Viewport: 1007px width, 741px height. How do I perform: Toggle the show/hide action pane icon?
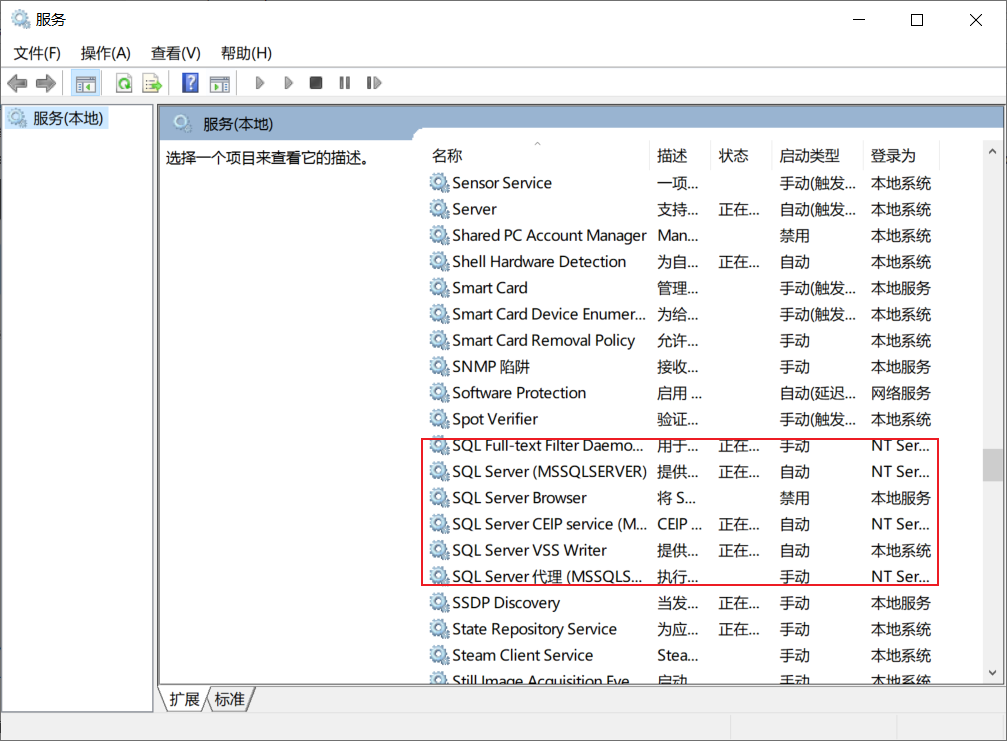(x=220, y=83)
